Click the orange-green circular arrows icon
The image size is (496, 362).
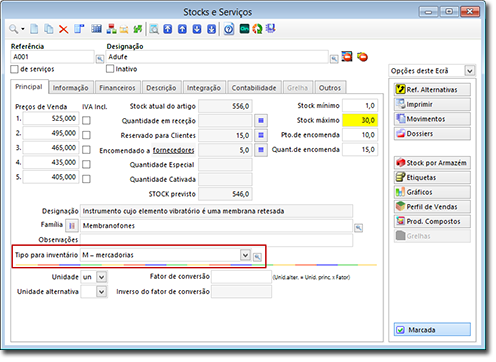(x=257, y=29)
